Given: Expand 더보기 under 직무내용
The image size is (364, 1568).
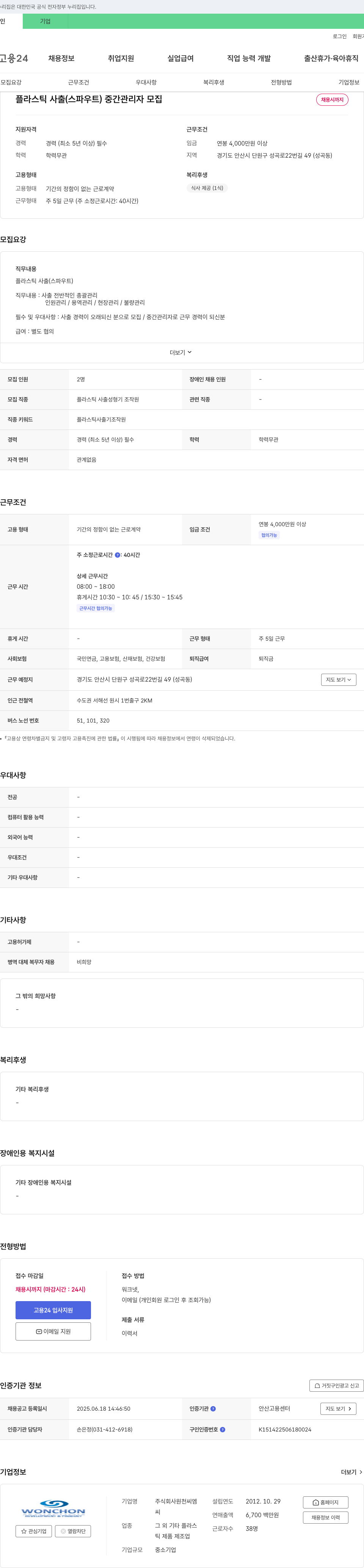Looking at the screenshot, I should point(181,353).
